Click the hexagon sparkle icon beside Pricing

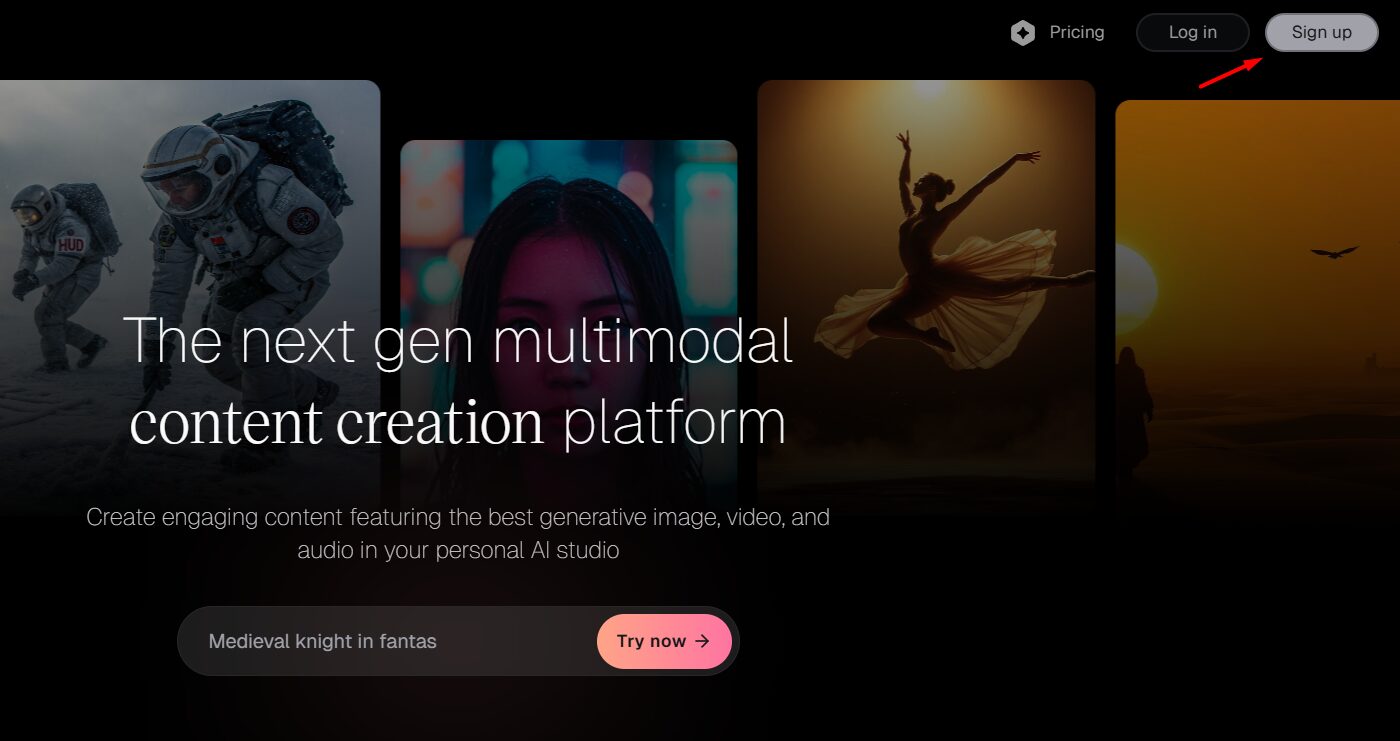click(1022, 33)
